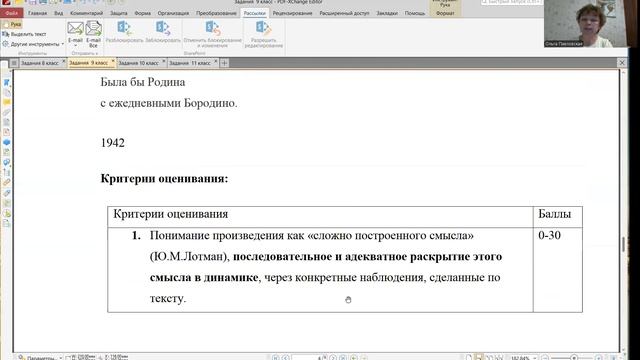Open the Помощь ribbon tab

coord(415,13)
